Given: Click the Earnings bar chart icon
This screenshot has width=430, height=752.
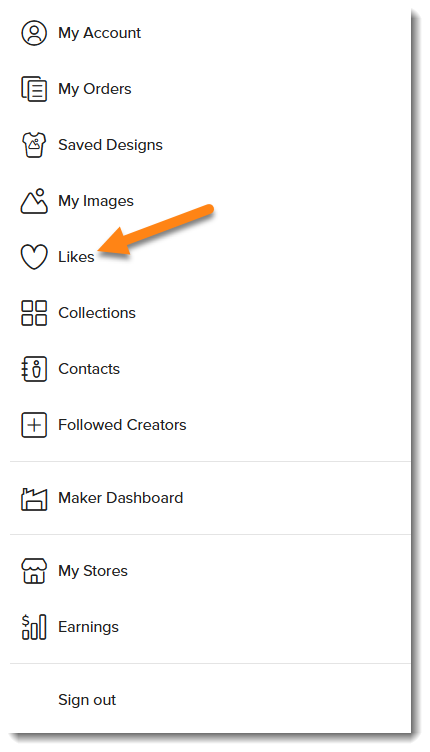Looking at the screenshot, I should 34,627.
